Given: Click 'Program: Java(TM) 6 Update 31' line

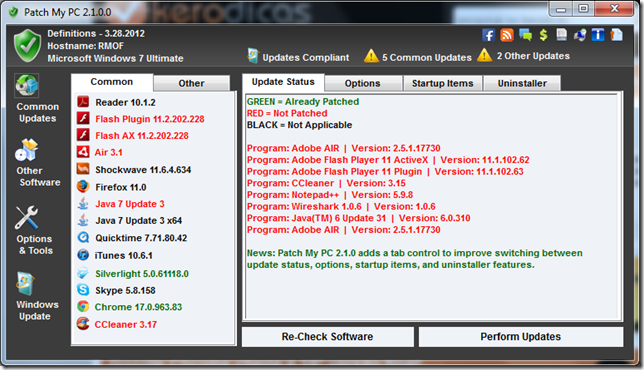Looking at the screenshot, I should coord(358,218).
